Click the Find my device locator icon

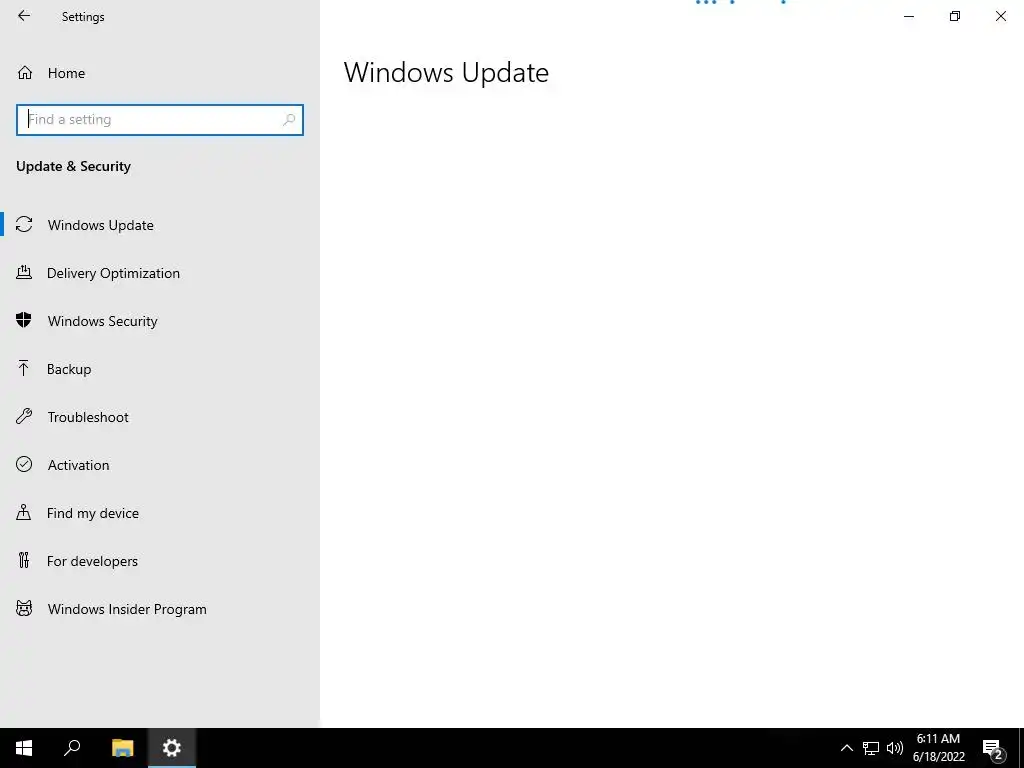[x=24, y=512]
